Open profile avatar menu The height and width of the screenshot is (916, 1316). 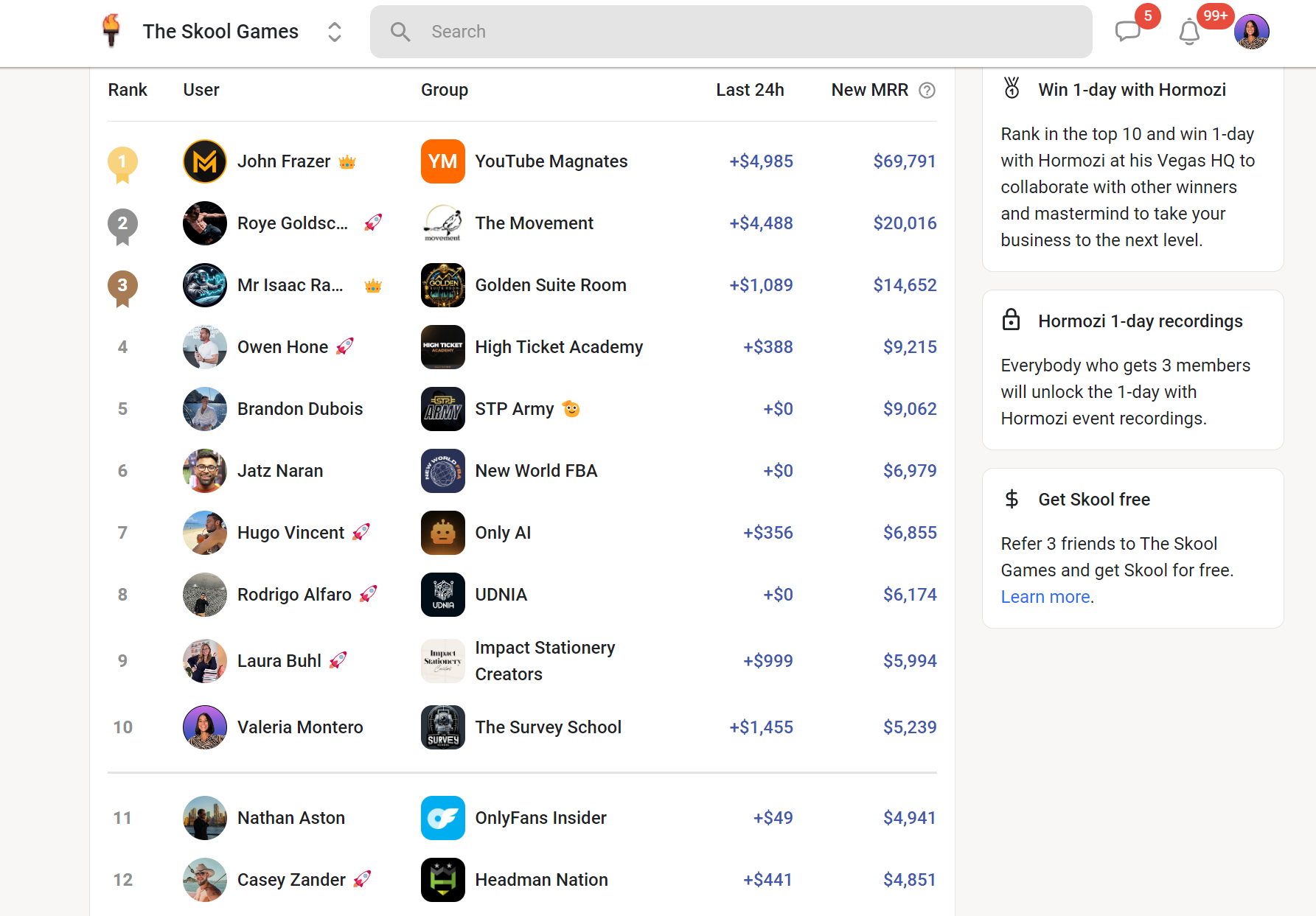pyautogui.click(x=1252, y=32)
